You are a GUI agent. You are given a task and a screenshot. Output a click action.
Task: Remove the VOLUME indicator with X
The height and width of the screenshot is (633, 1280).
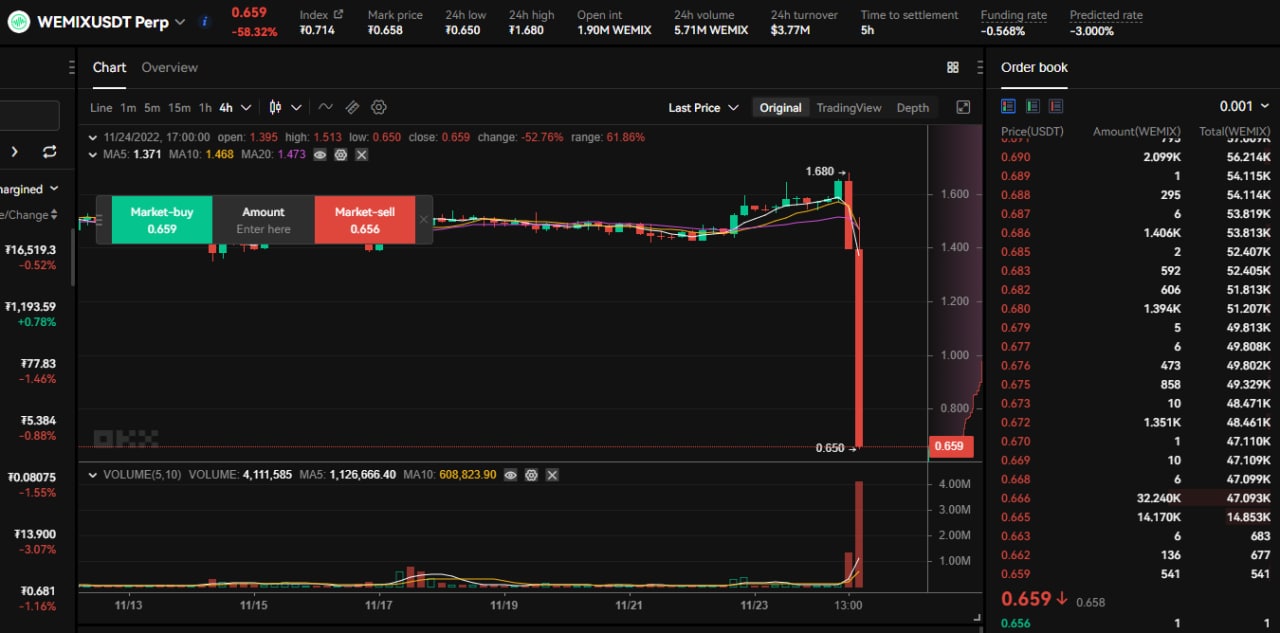552,475
